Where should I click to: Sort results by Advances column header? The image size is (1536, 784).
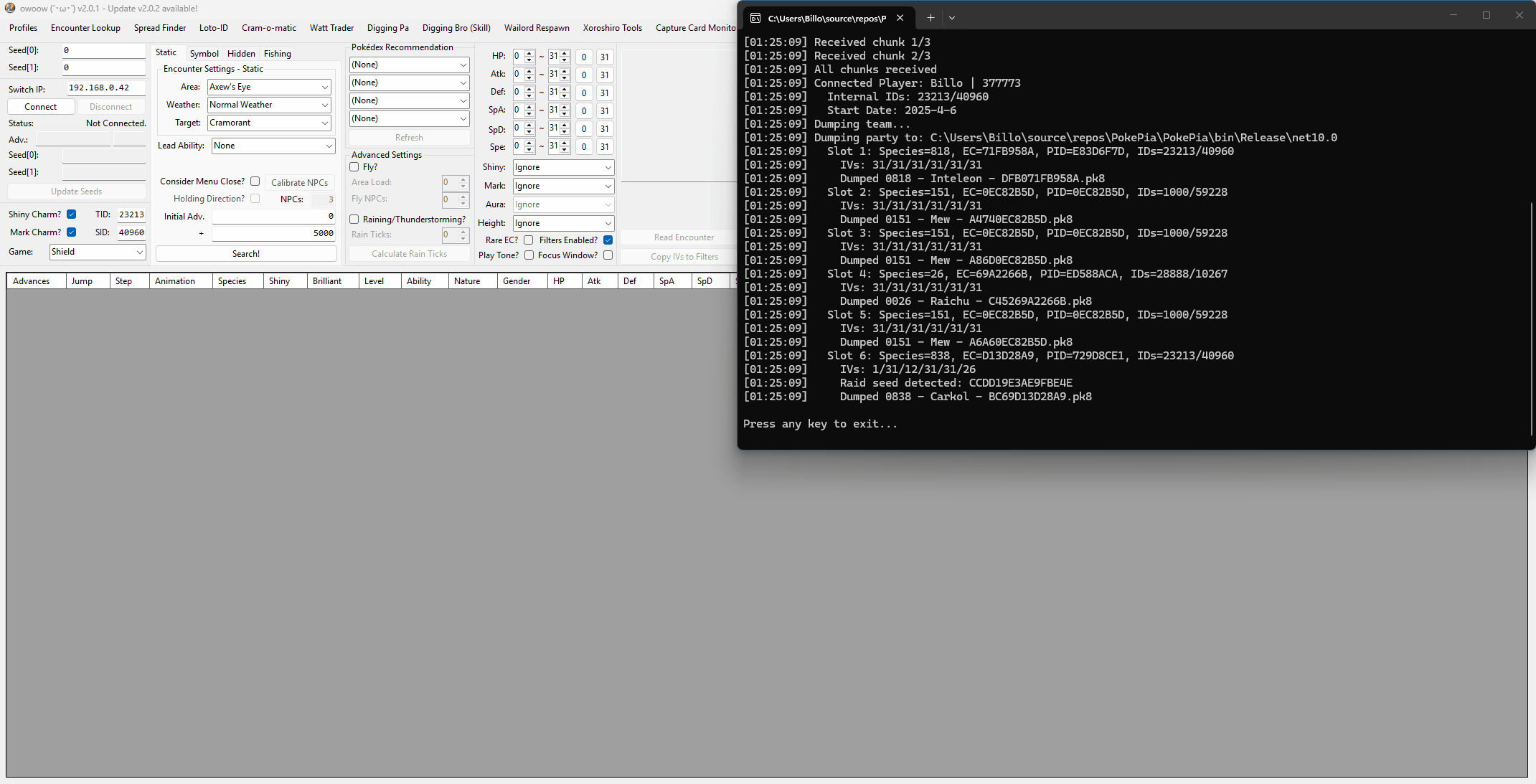(x=36, y=281)
